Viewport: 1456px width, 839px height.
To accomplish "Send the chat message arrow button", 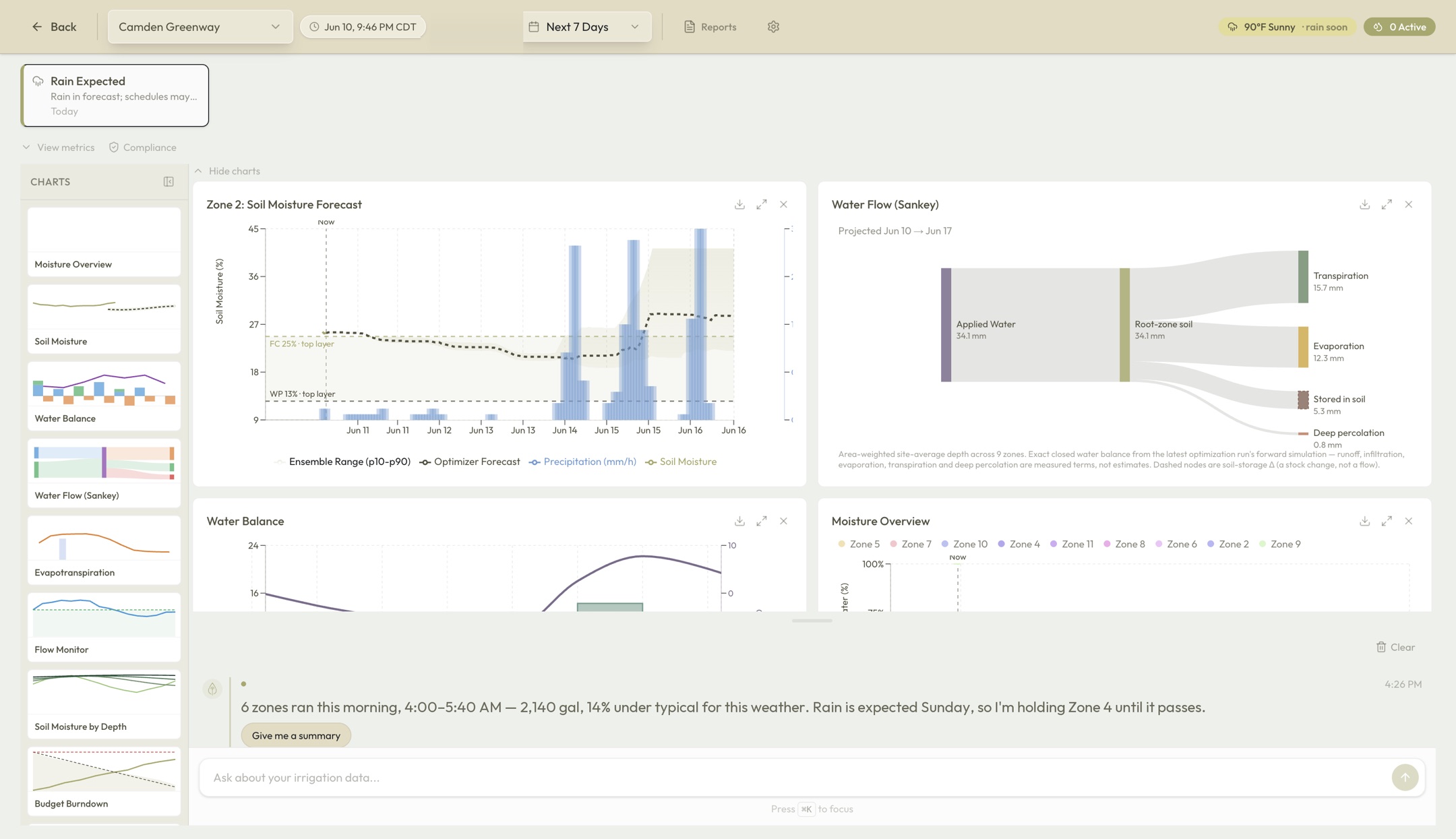I will click(1405, 778).
